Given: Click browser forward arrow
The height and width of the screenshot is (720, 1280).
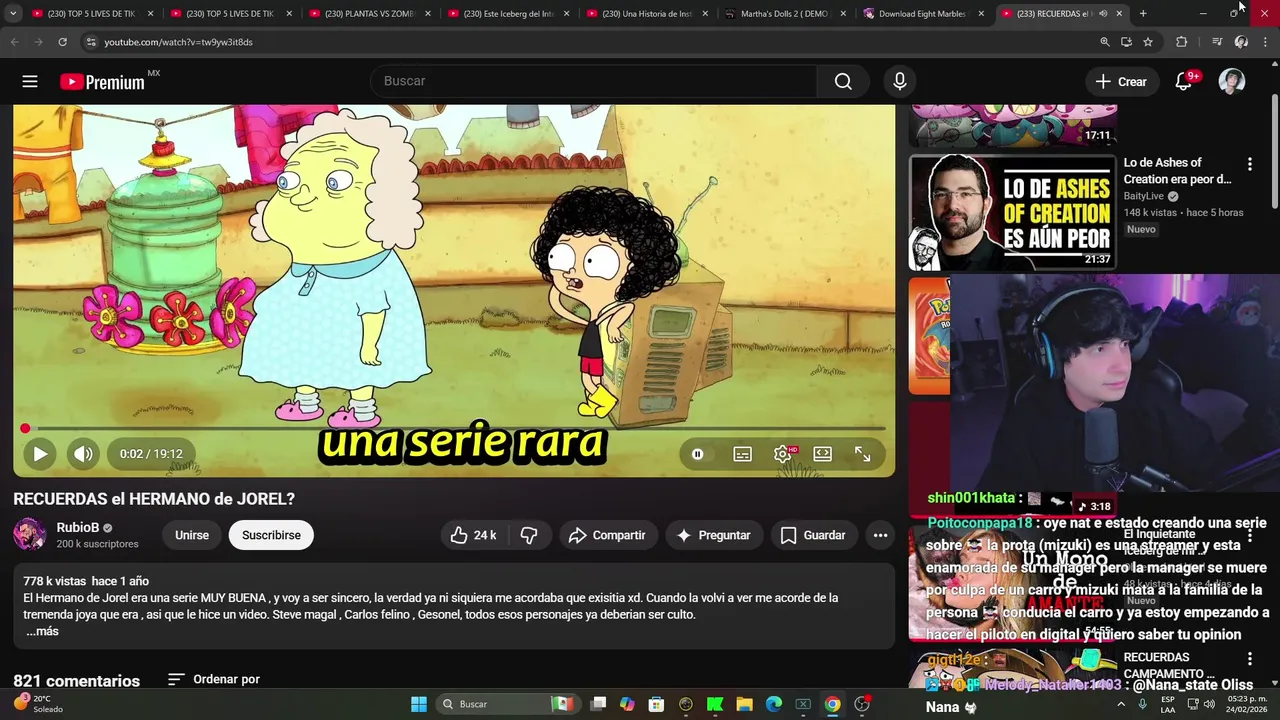Looking at the screenshot, I should click(38, 42).
